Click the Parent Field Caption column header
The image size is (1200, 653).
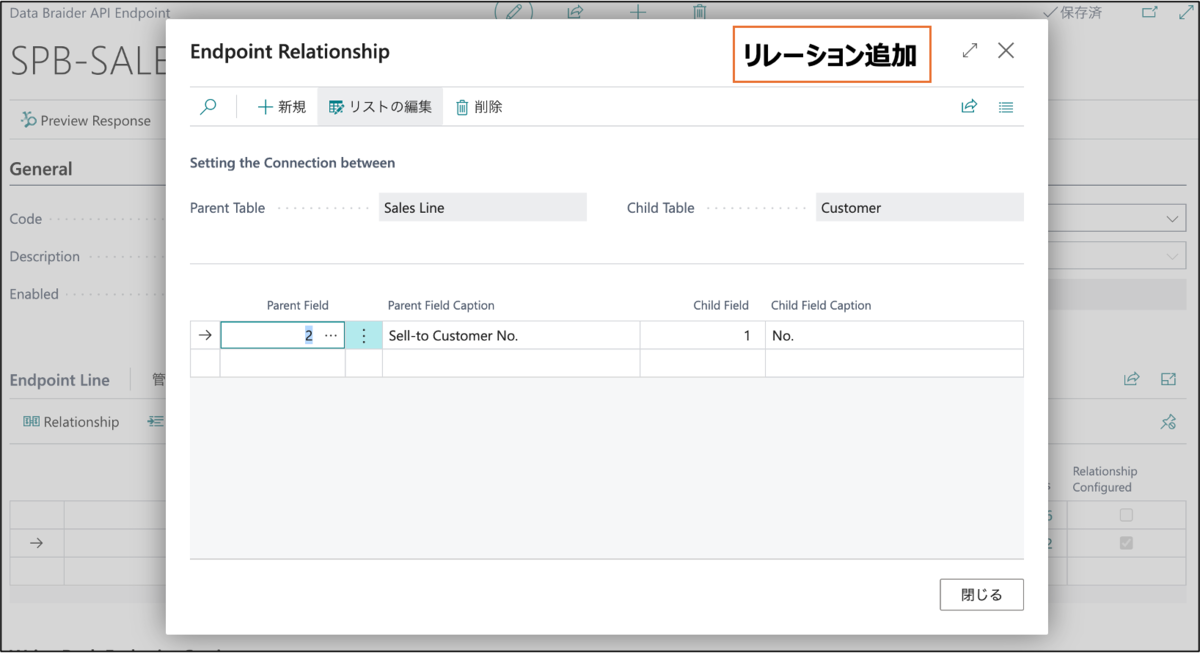tap(441, 305)
